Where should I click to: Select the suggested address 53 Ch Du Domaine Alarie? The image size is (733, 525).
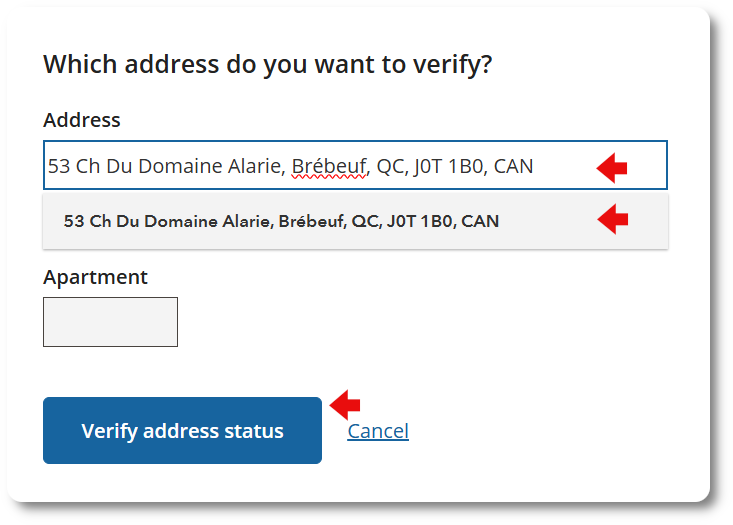click(x=281, y=221)
